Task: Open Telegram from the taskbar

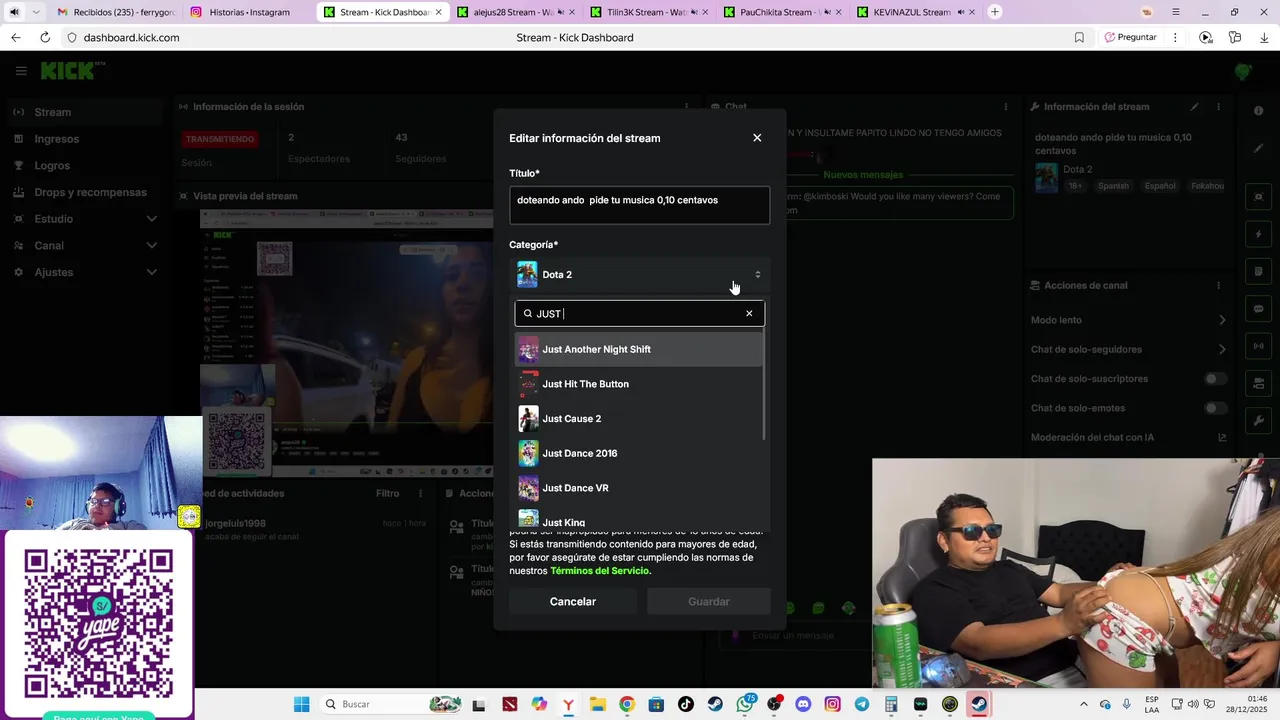Action: tap(861, 704)
